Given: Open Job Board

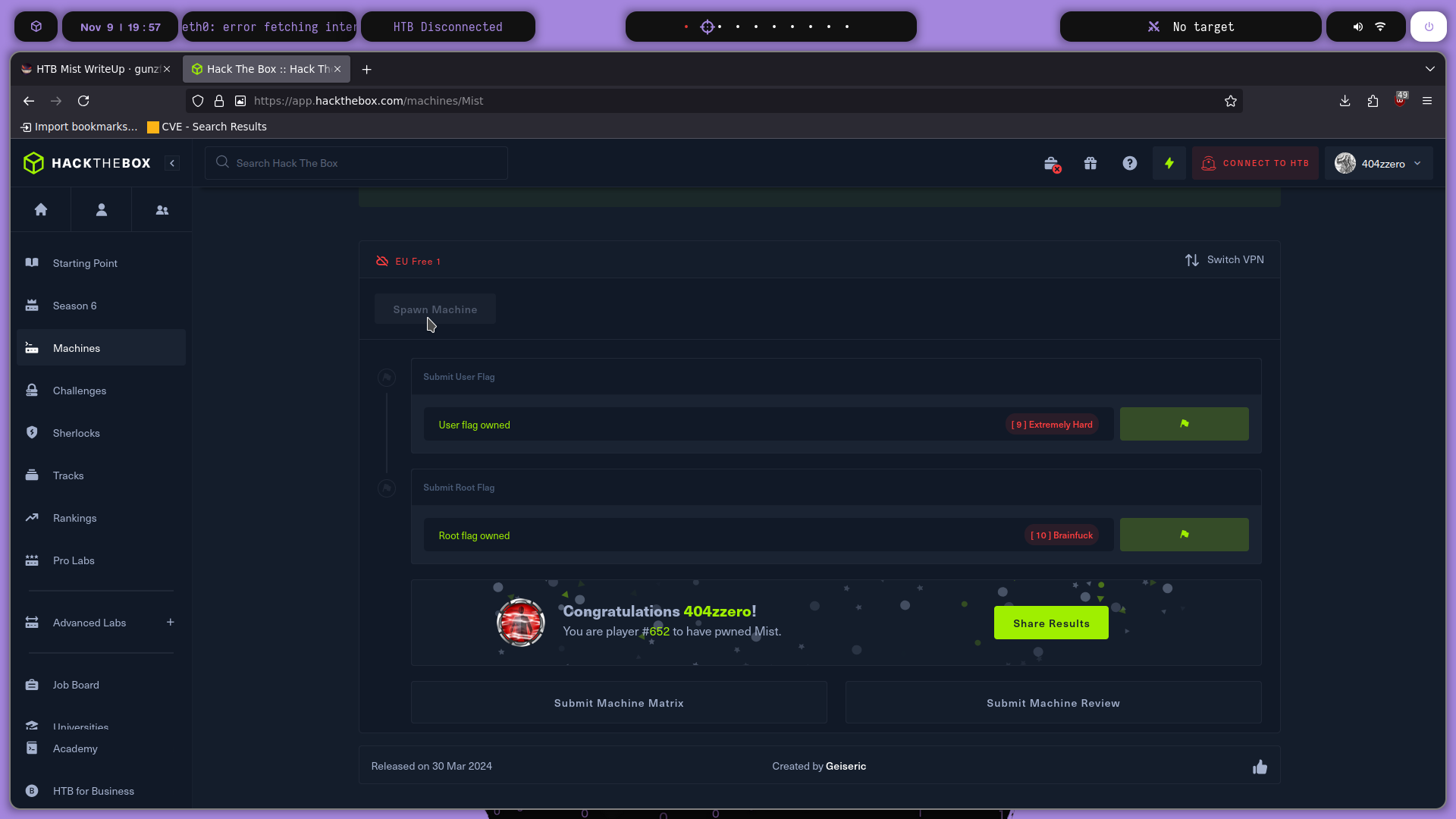Looking at the screenshot, I should coord(101,685).
